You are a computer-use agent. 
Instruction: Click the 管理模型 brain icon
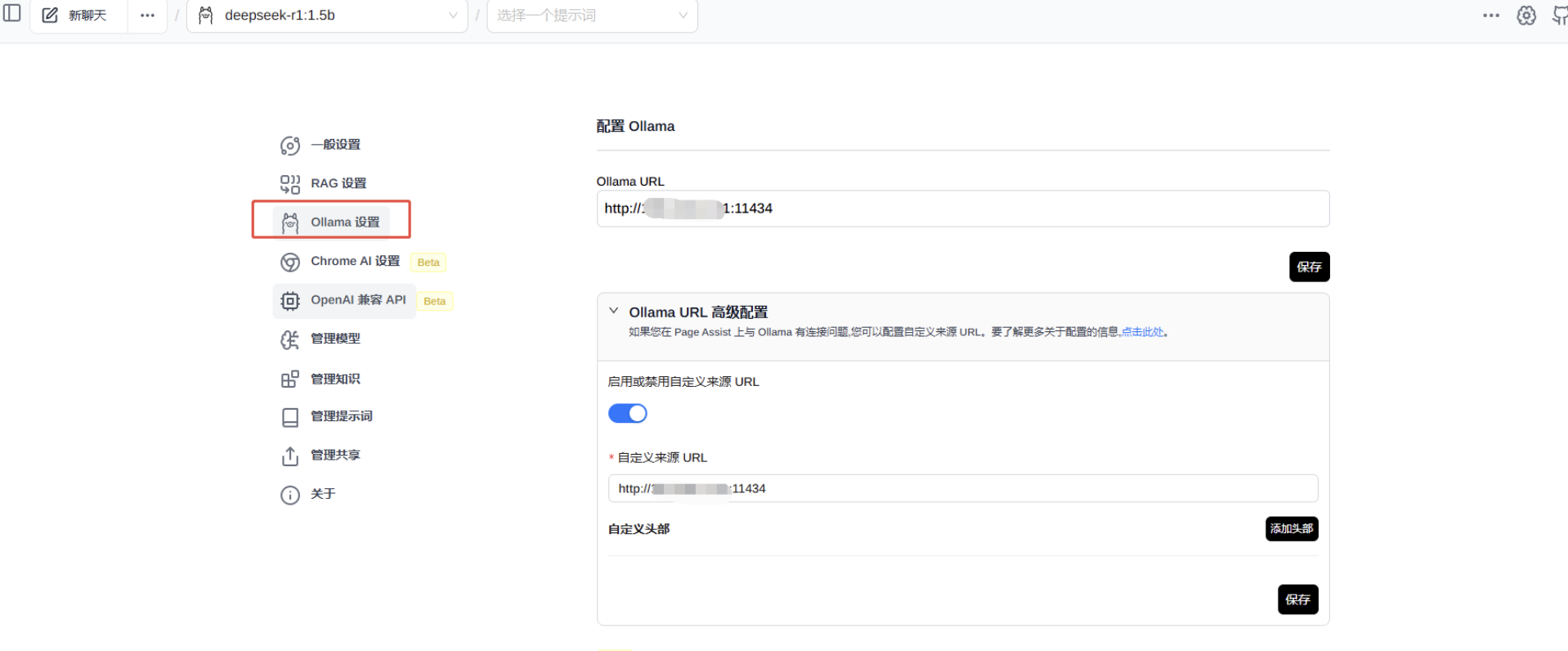click(290, 339)
